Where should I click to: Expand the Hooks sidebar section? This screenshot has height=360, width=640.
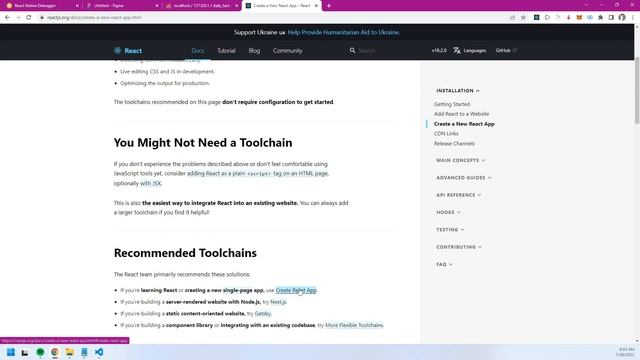click(448, 212)
